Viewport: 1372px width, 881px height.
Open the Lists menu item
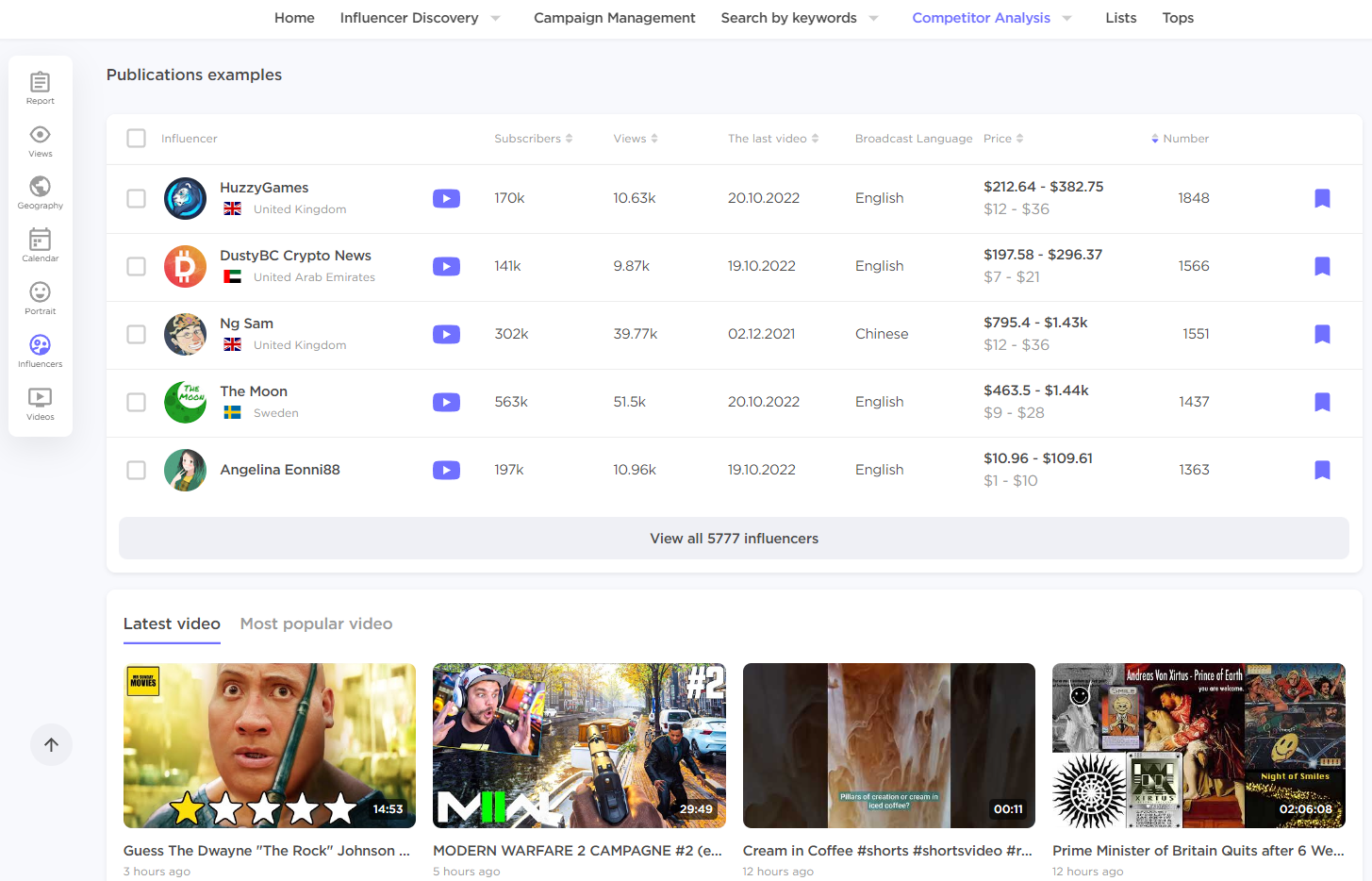1121,18
